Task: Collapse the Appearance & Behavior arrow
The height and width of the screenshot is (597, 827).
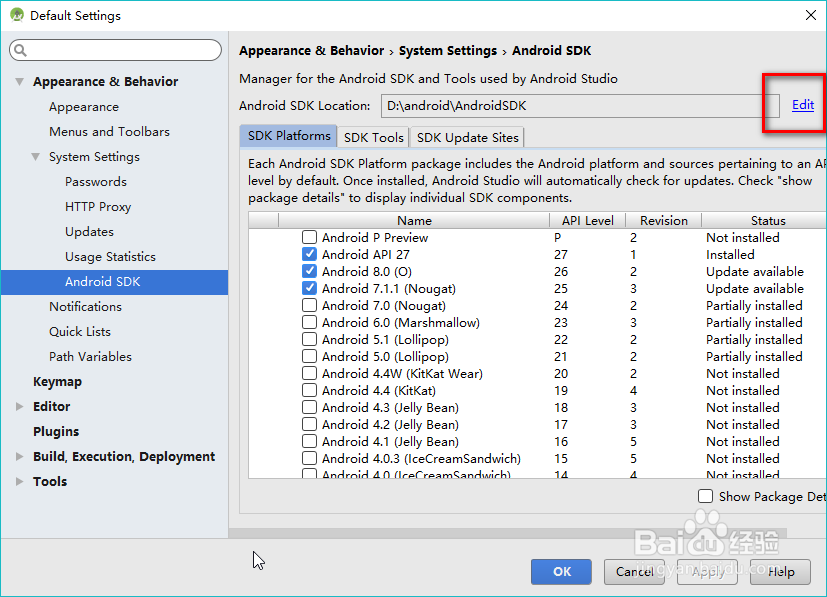Action: tap(20, 82)
